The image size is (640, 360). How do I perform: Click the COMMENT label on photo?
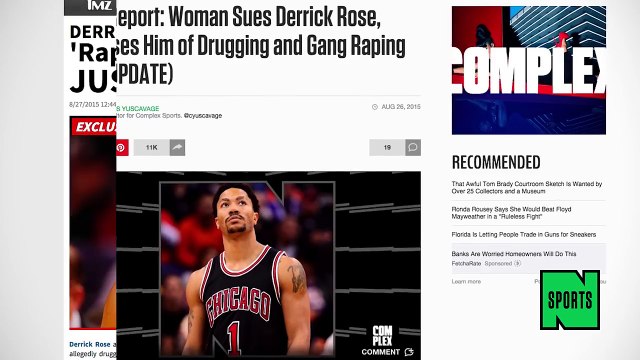tap(380, 352)
